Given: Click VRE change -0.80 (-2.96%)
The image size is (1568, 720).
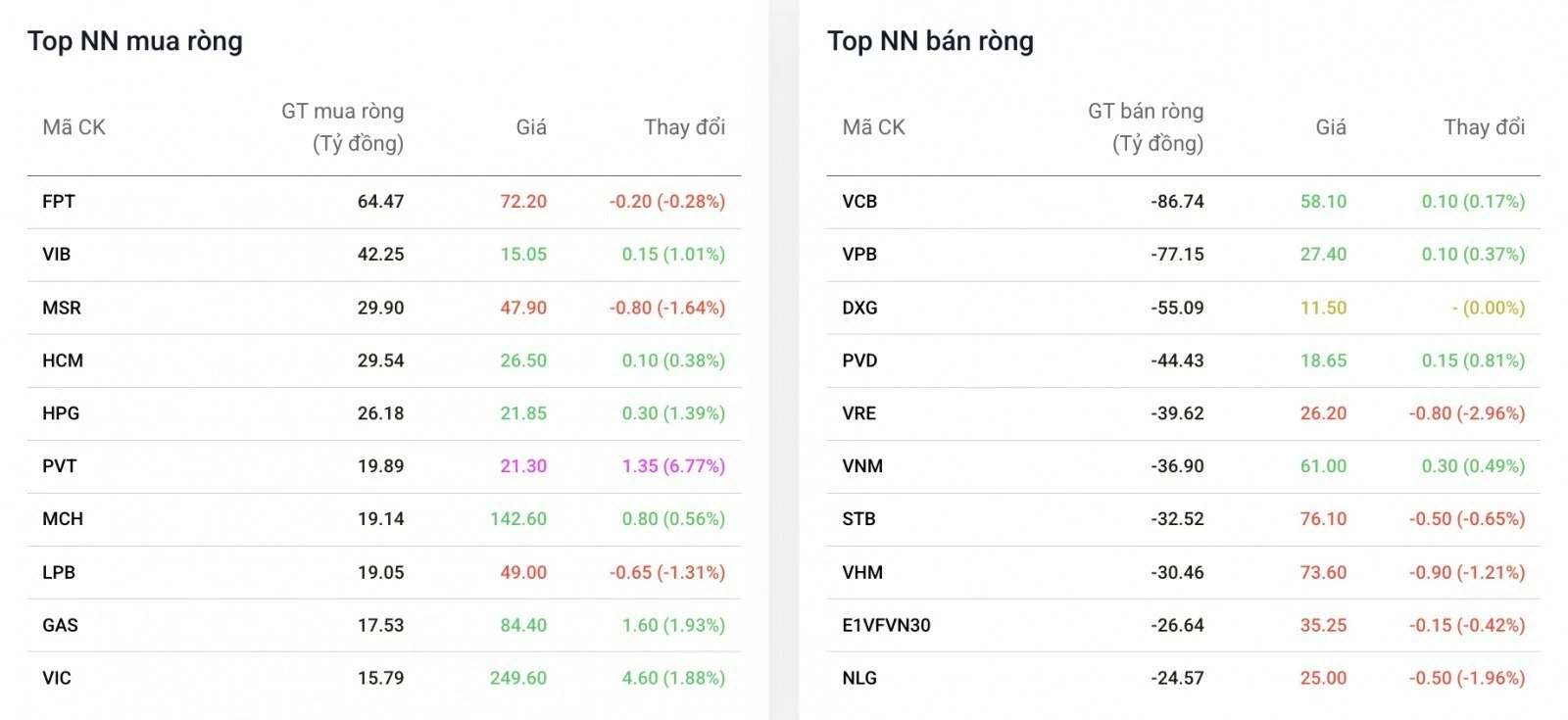Looking at the screenshot, I should pyautogui.click(x=1467, y=413).
